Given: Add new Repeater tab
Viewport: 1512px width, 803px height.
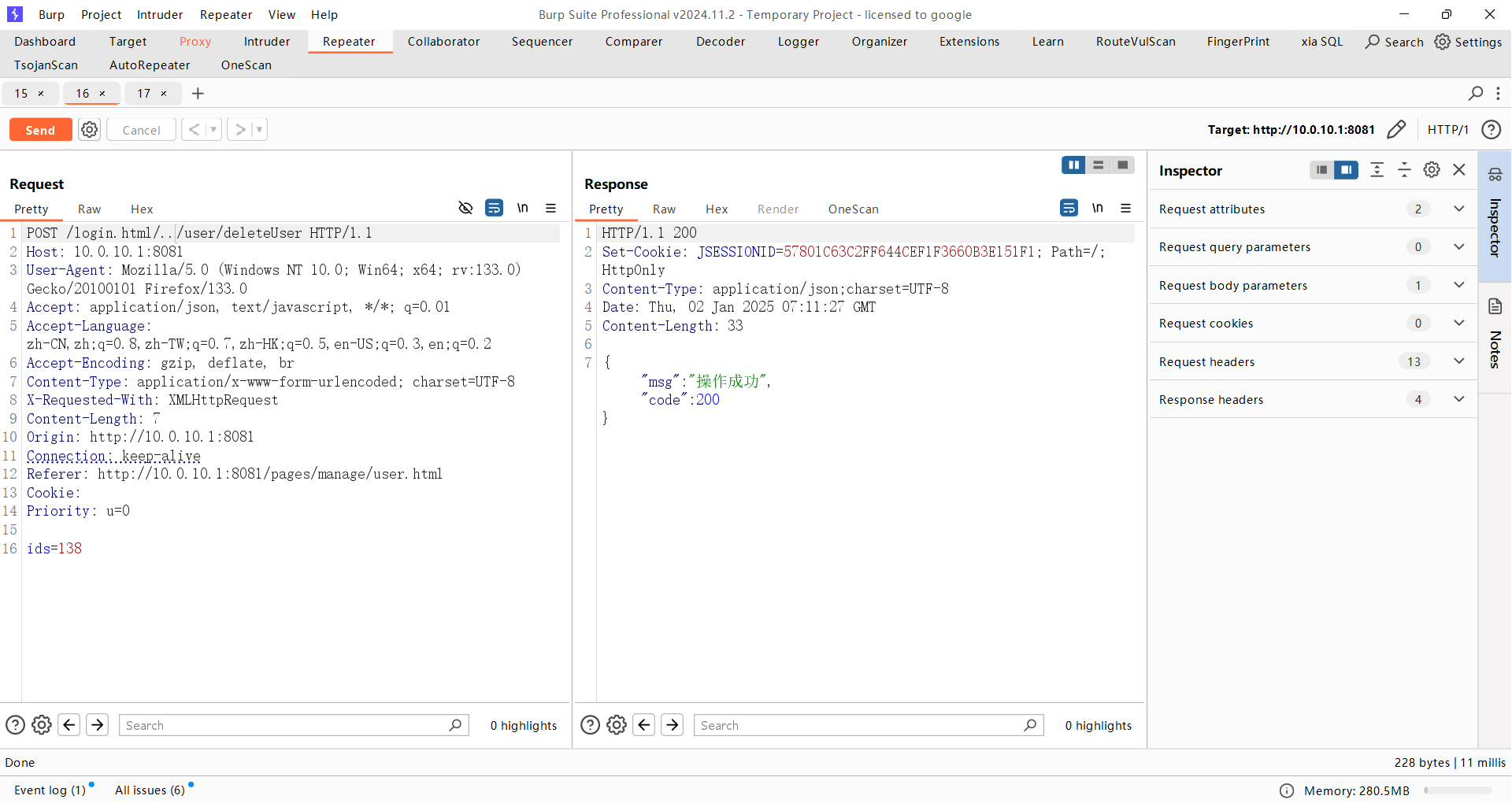Looking at the screenshot, I should pyautogui.click(x=198, y=93).
